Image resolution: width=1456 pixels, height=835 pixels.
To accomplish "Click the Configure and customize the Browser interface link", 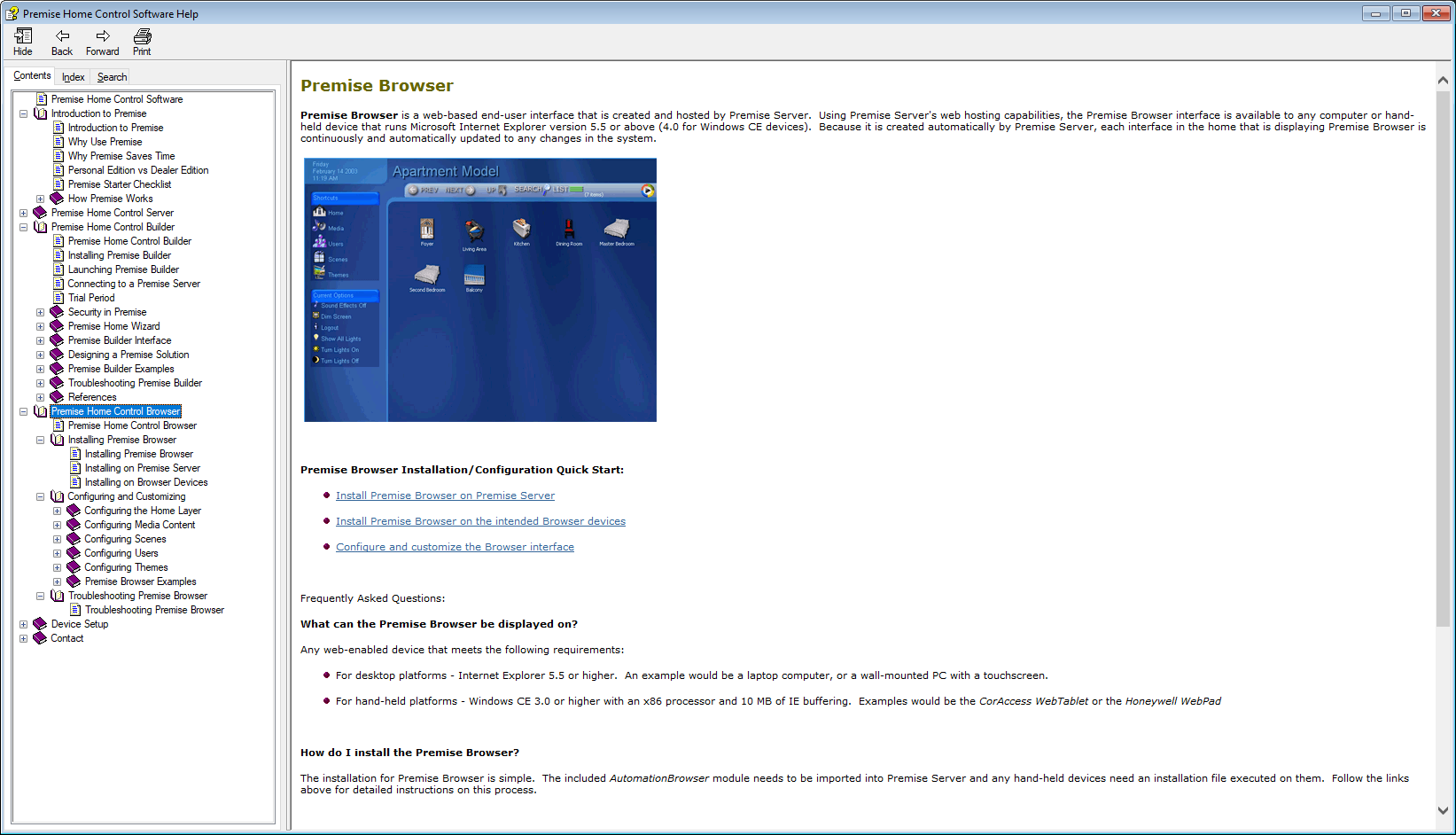I will pos(455,547).
